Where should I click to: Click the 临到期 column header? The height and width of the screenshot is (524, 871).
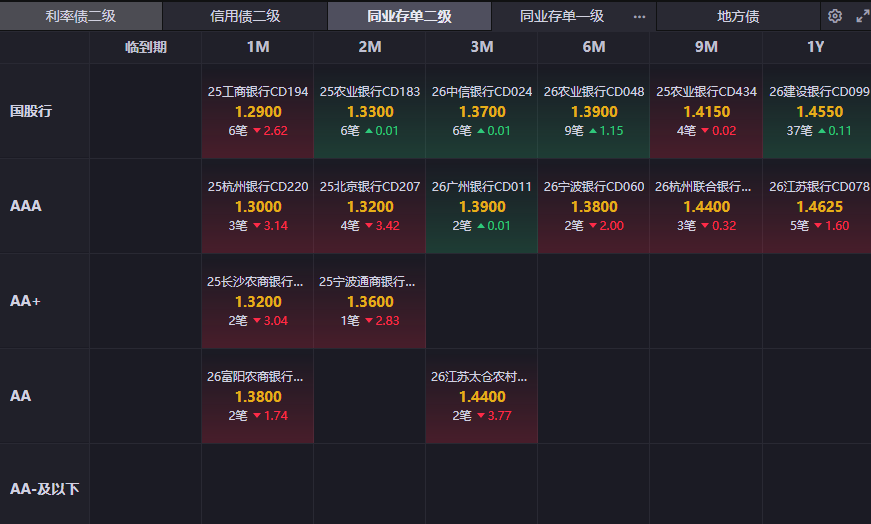pos(146,47)
